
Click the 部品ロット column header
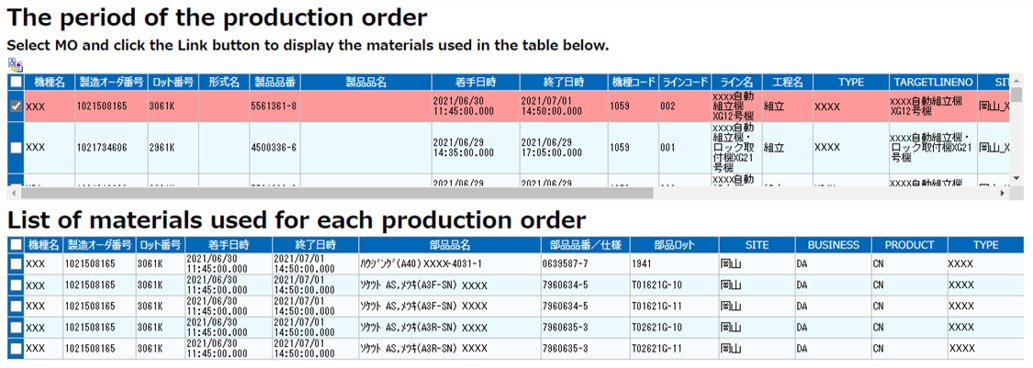[675, 245]
